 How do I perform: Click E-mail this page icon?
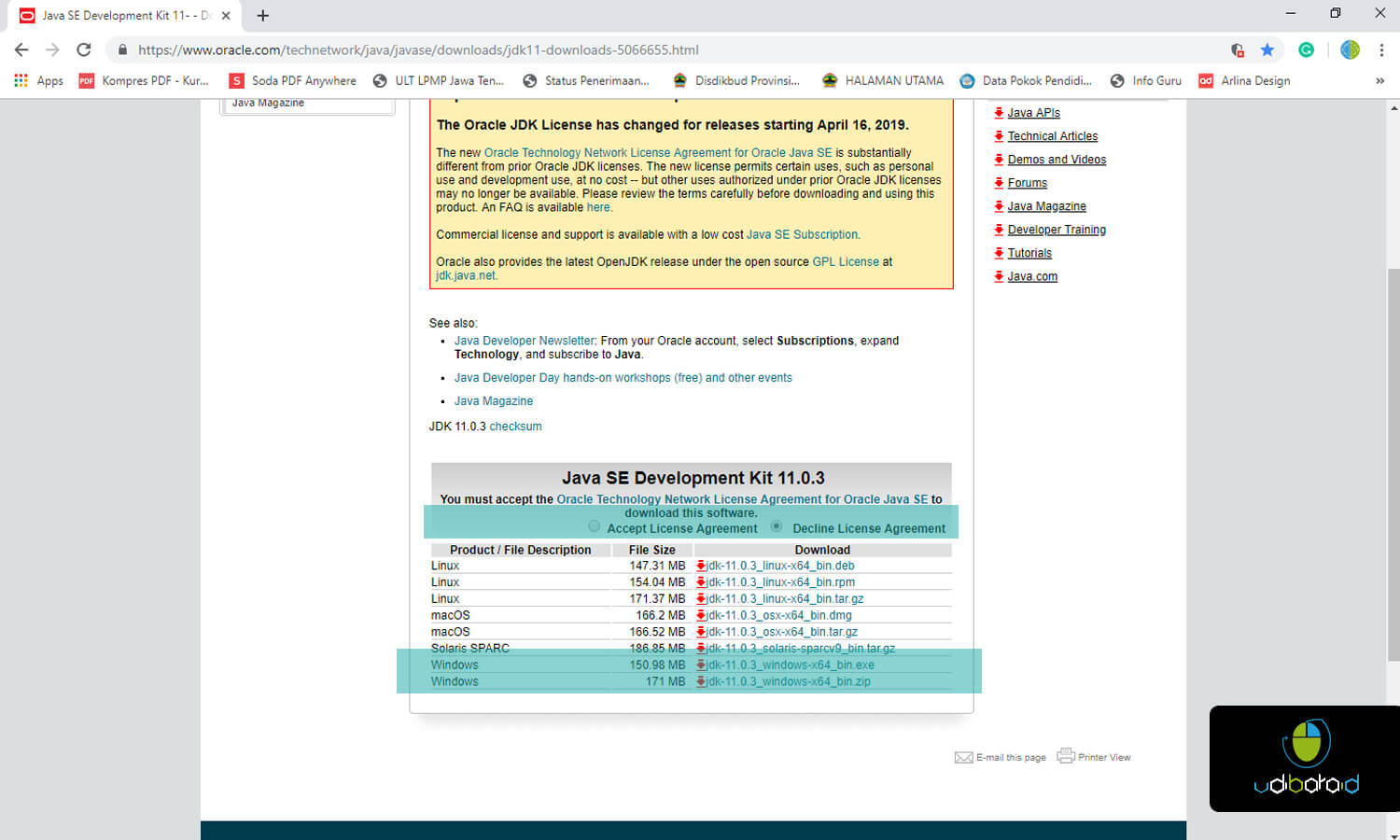click(964, 757)
